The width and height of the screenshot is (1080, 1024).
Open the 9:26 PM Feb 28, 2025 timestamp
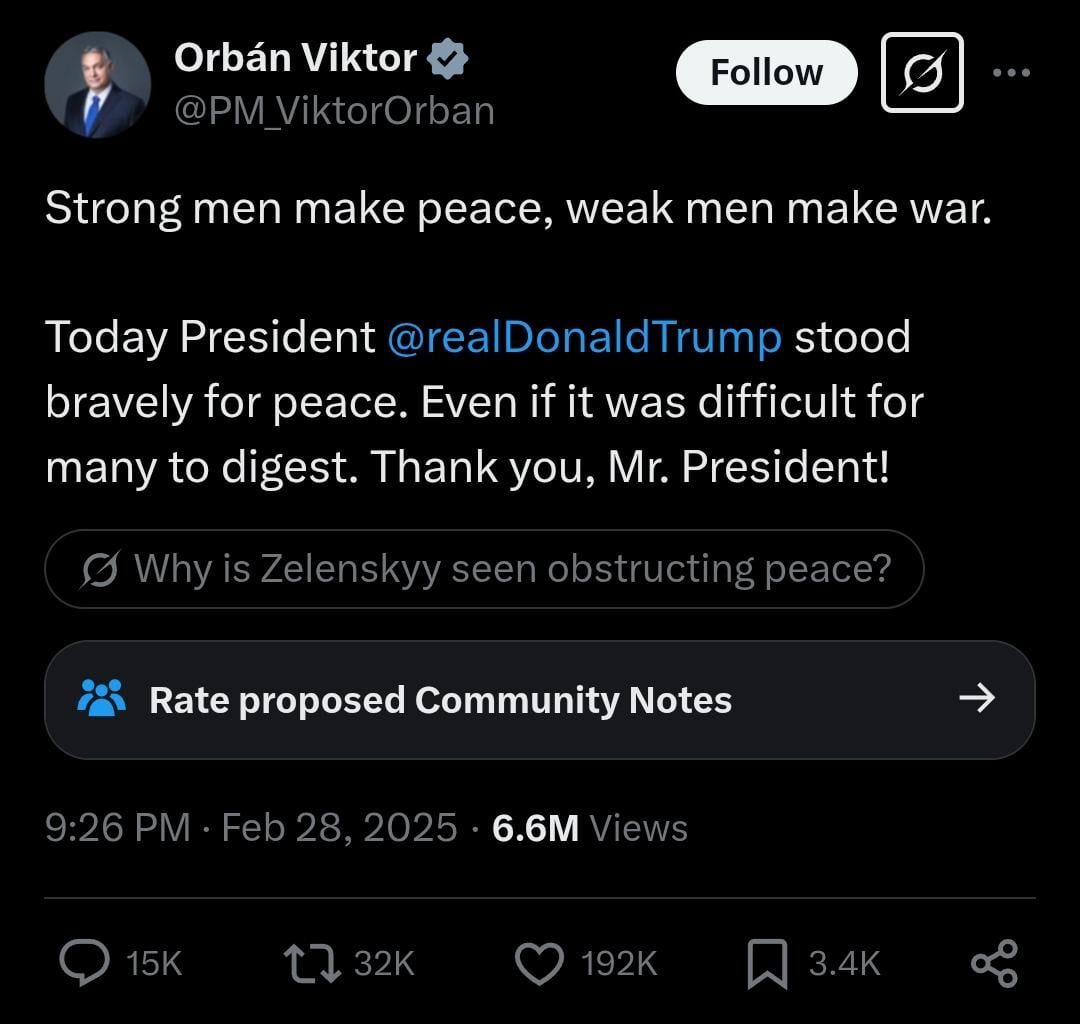[251, 828]
